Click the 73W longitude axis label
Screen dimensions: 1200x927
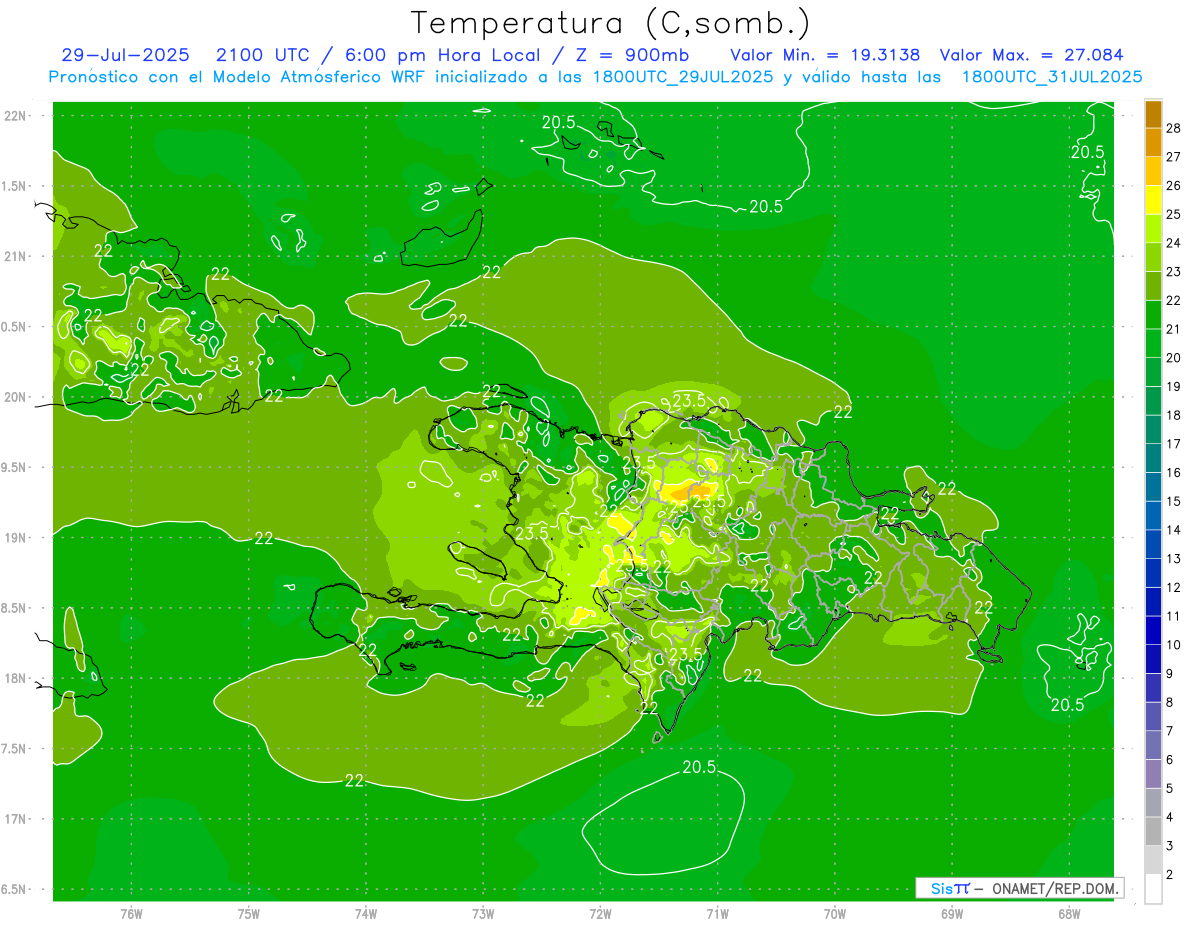483,914
